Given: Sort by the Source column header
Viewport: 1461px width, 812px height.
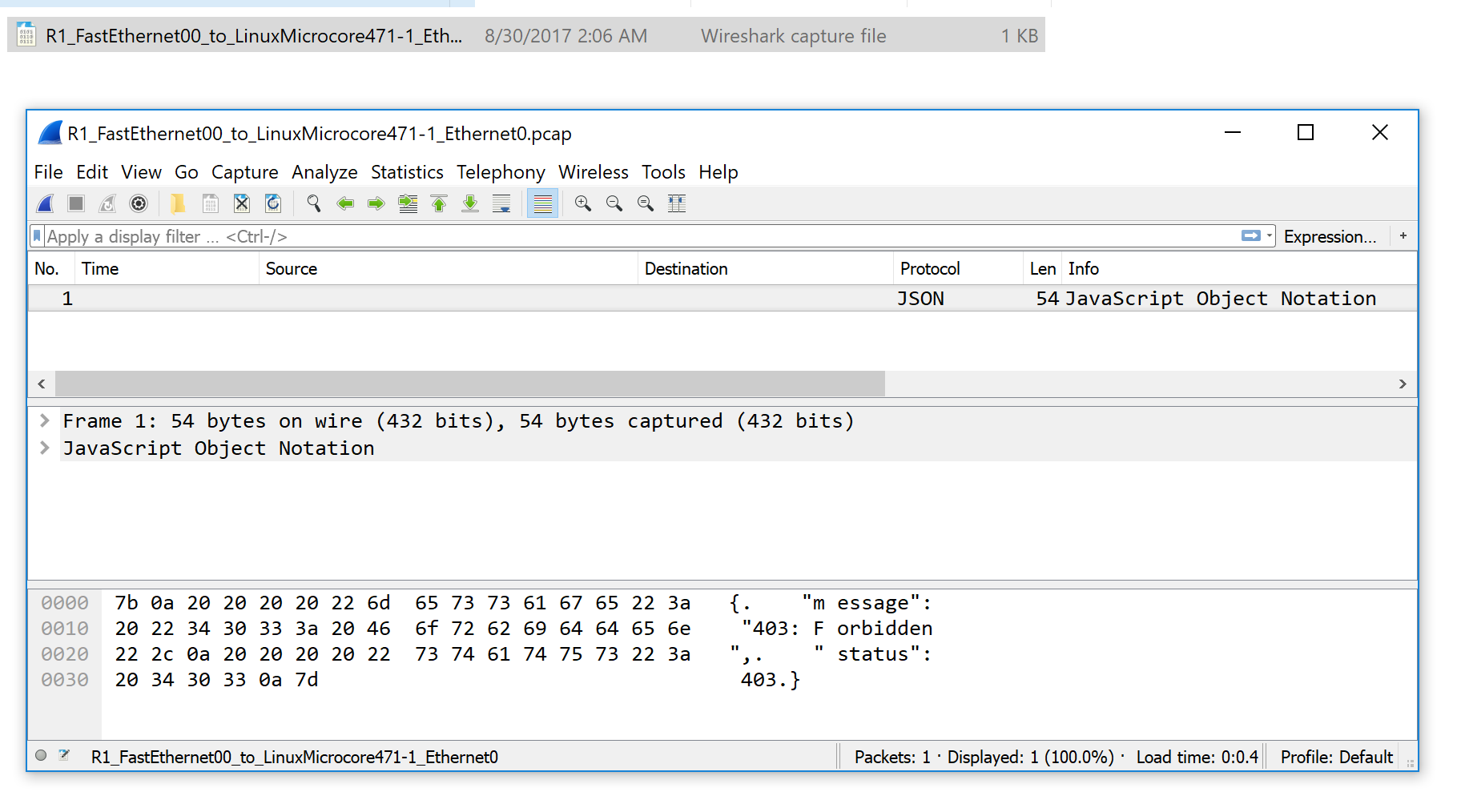Looking at the screenshot, I should [449, 269].
